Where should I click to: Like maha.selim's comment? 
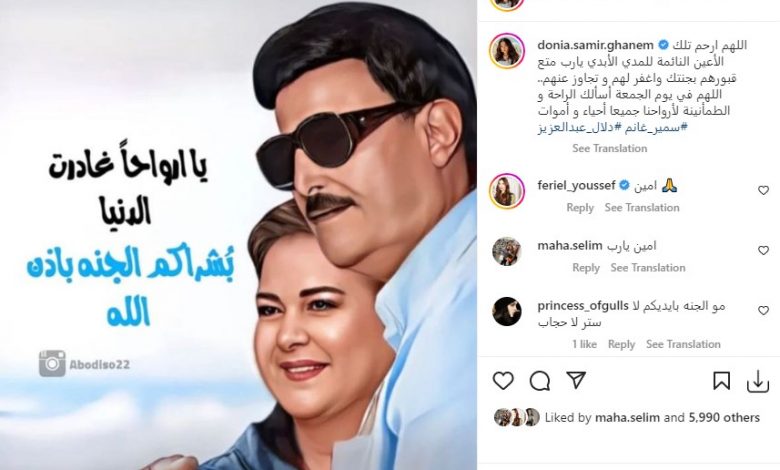click(763, 251)
